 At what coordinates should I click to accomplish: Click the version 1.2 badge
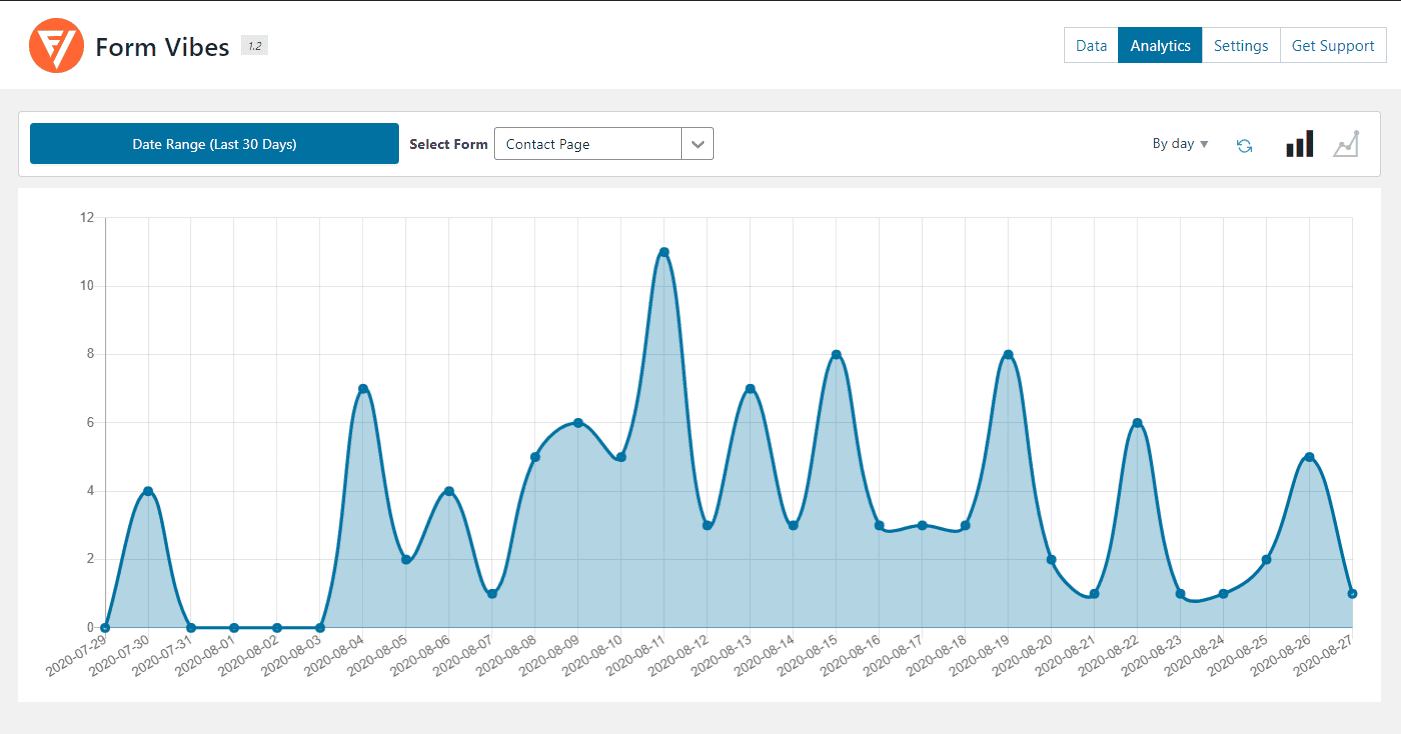point(254,46)
